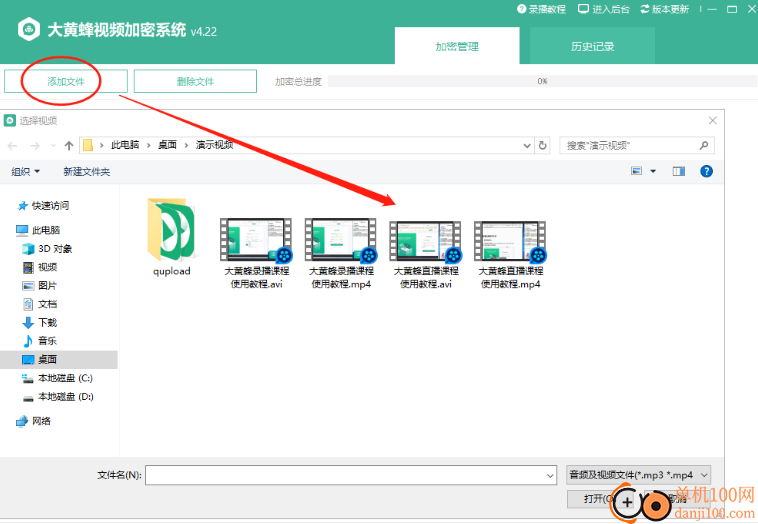758x524 pixels.
Task: Select 大黄蜂直播课程使用教程.avi
Action: tap(425, 253)
